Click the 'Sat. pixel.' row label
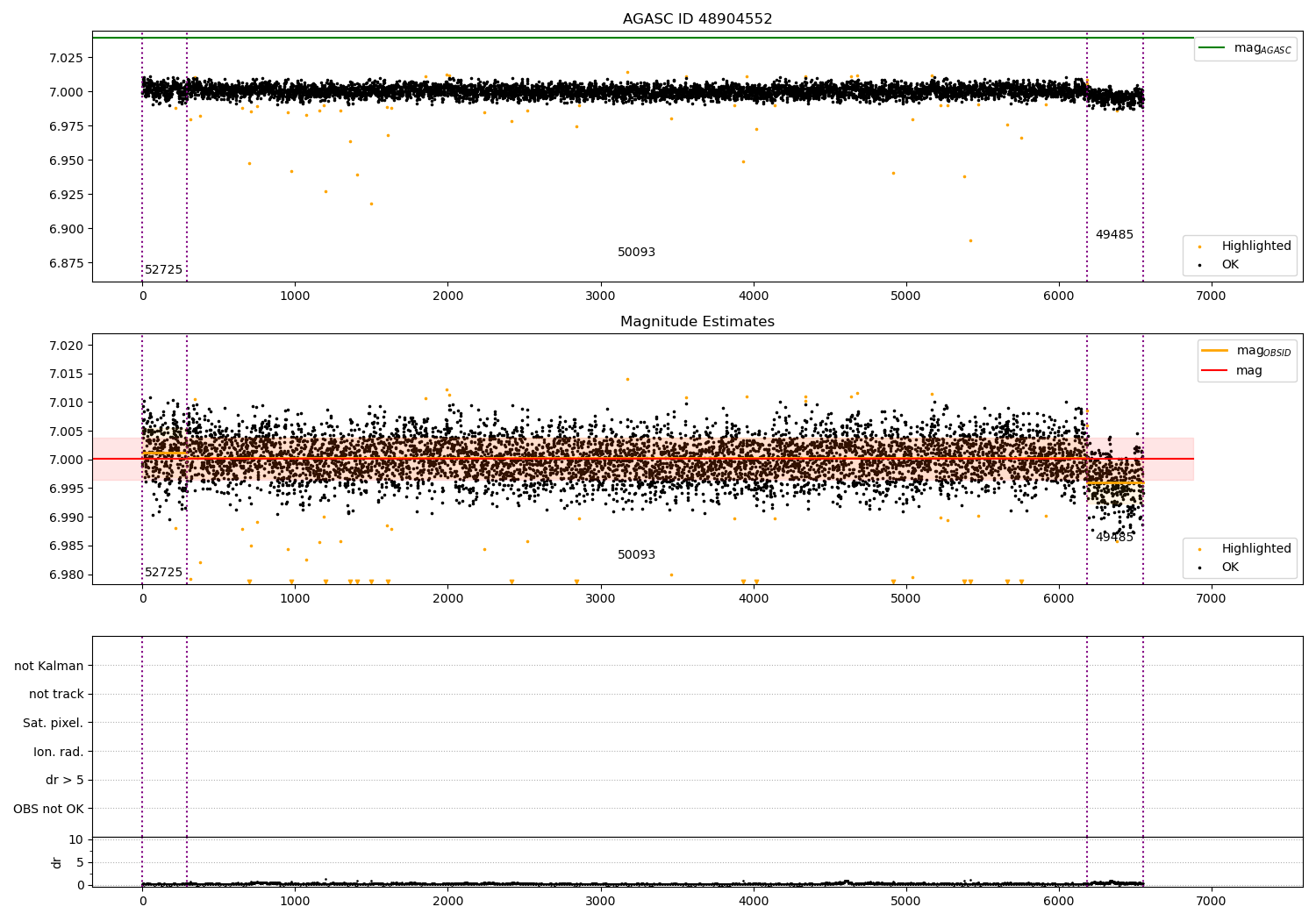This screenshot has height=921, width=1316. (54, 724)
